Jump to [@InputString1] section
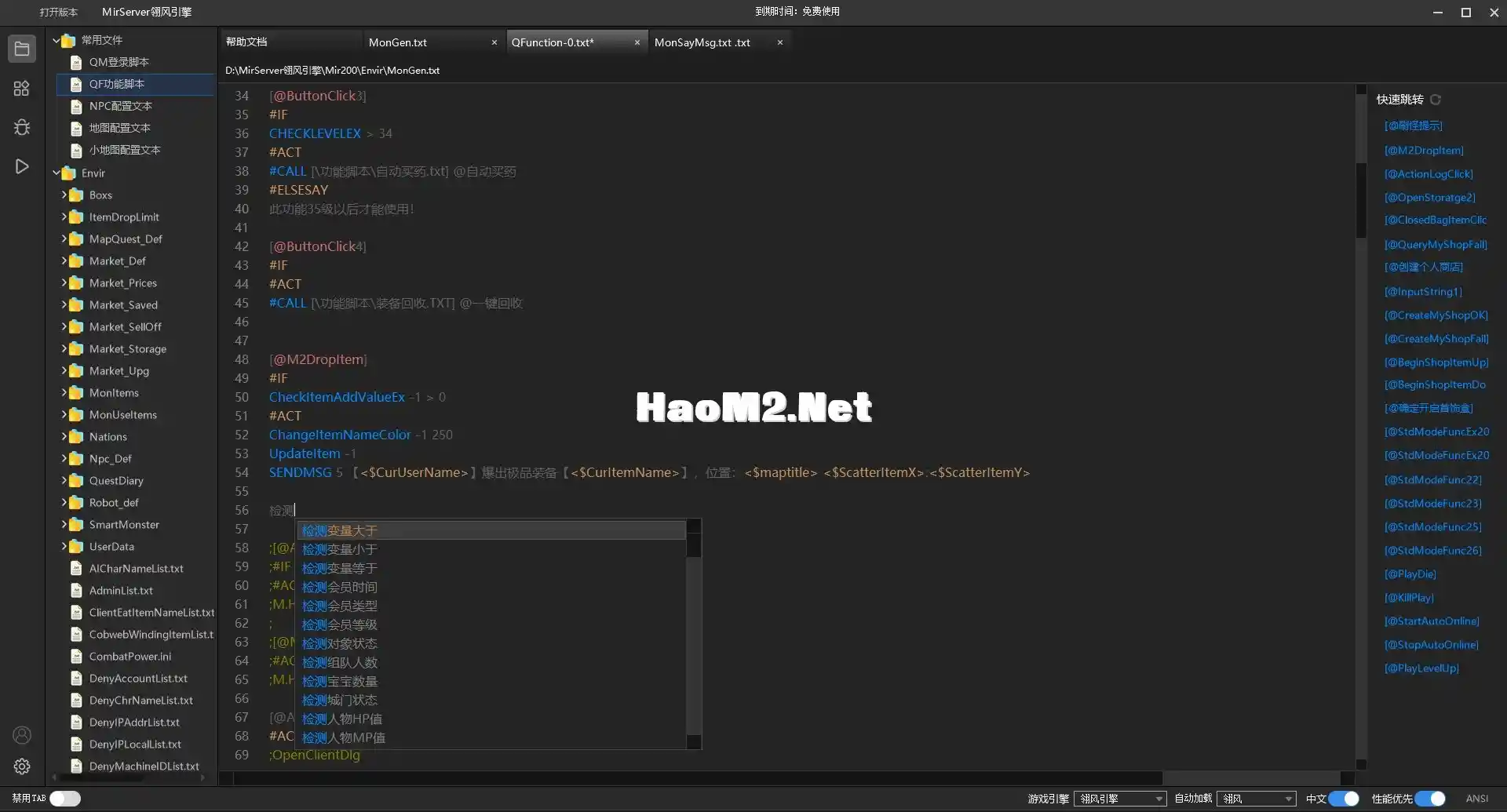 click(1423, 291)
